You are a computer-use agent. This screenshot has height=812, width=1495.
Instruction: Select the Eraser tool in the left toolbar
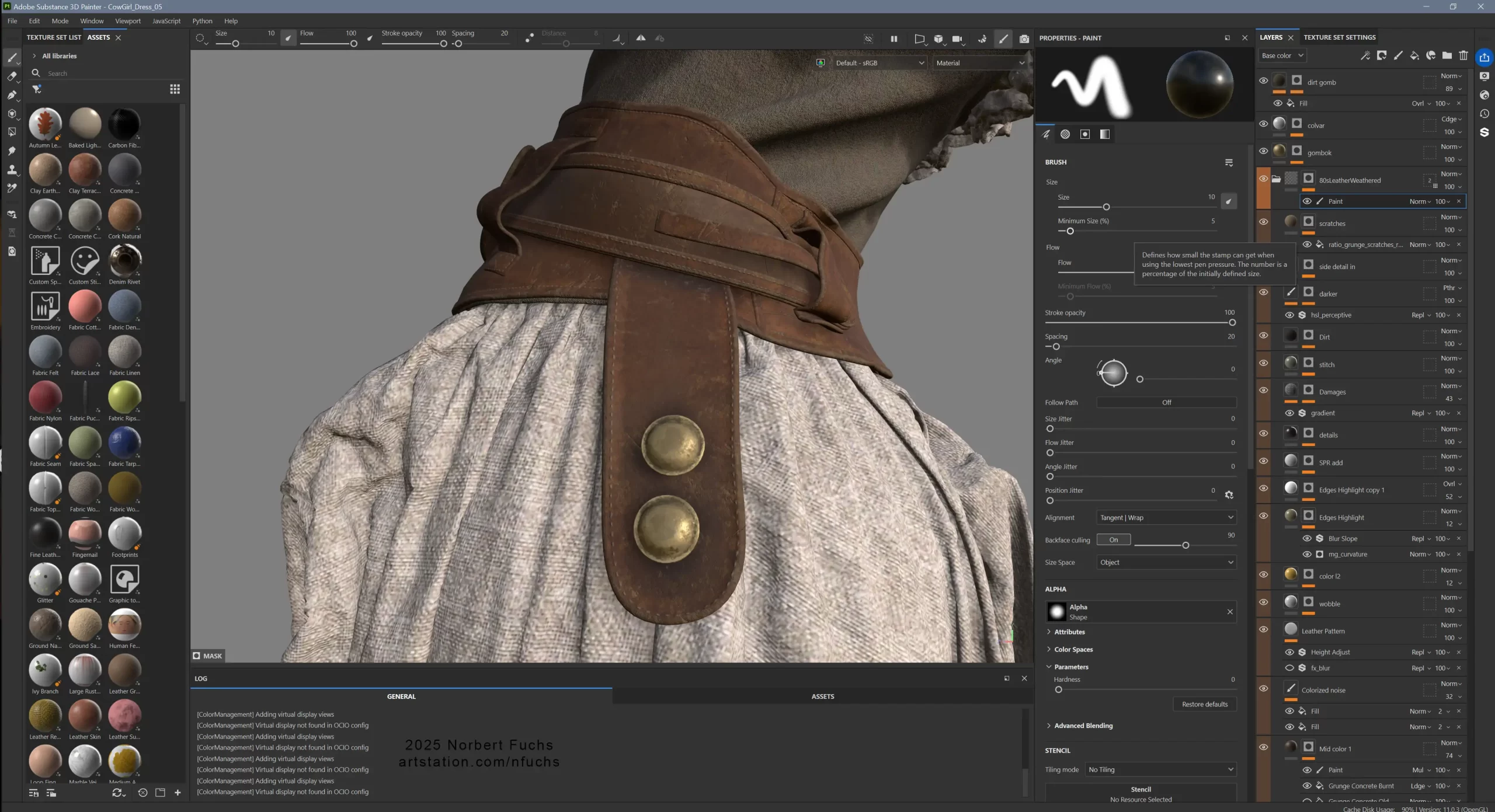click(13, 76)
